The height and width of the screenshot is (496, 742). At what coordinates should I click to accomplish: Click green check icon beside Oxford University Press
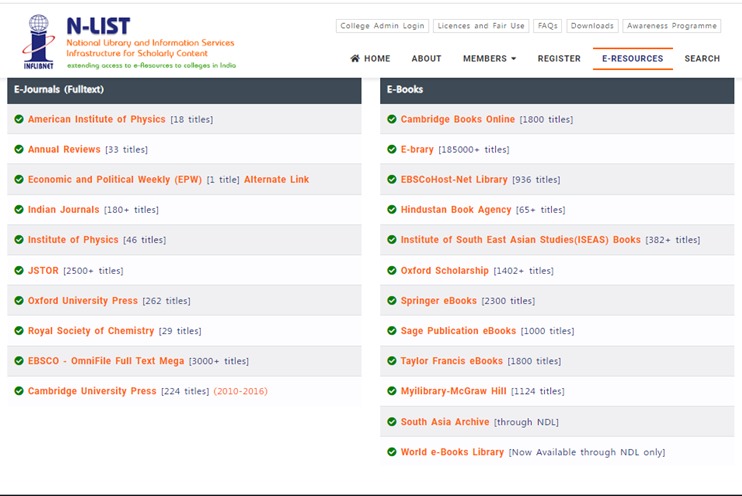click(x=19, y=301)
